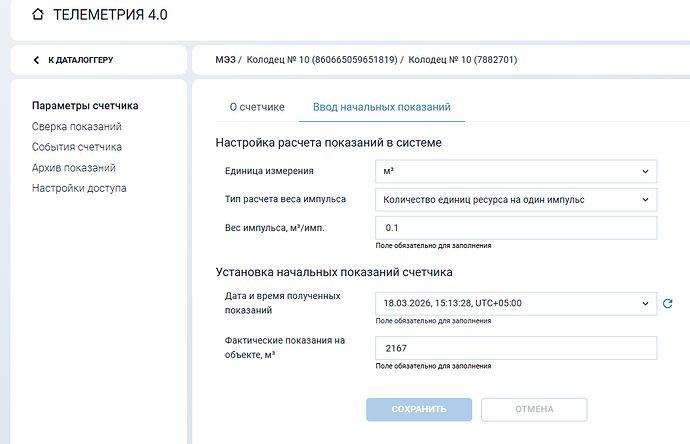Expand the Тип расчета веса импульса dropdown
This screenshot has width=690, height=444.
point(515,200)
